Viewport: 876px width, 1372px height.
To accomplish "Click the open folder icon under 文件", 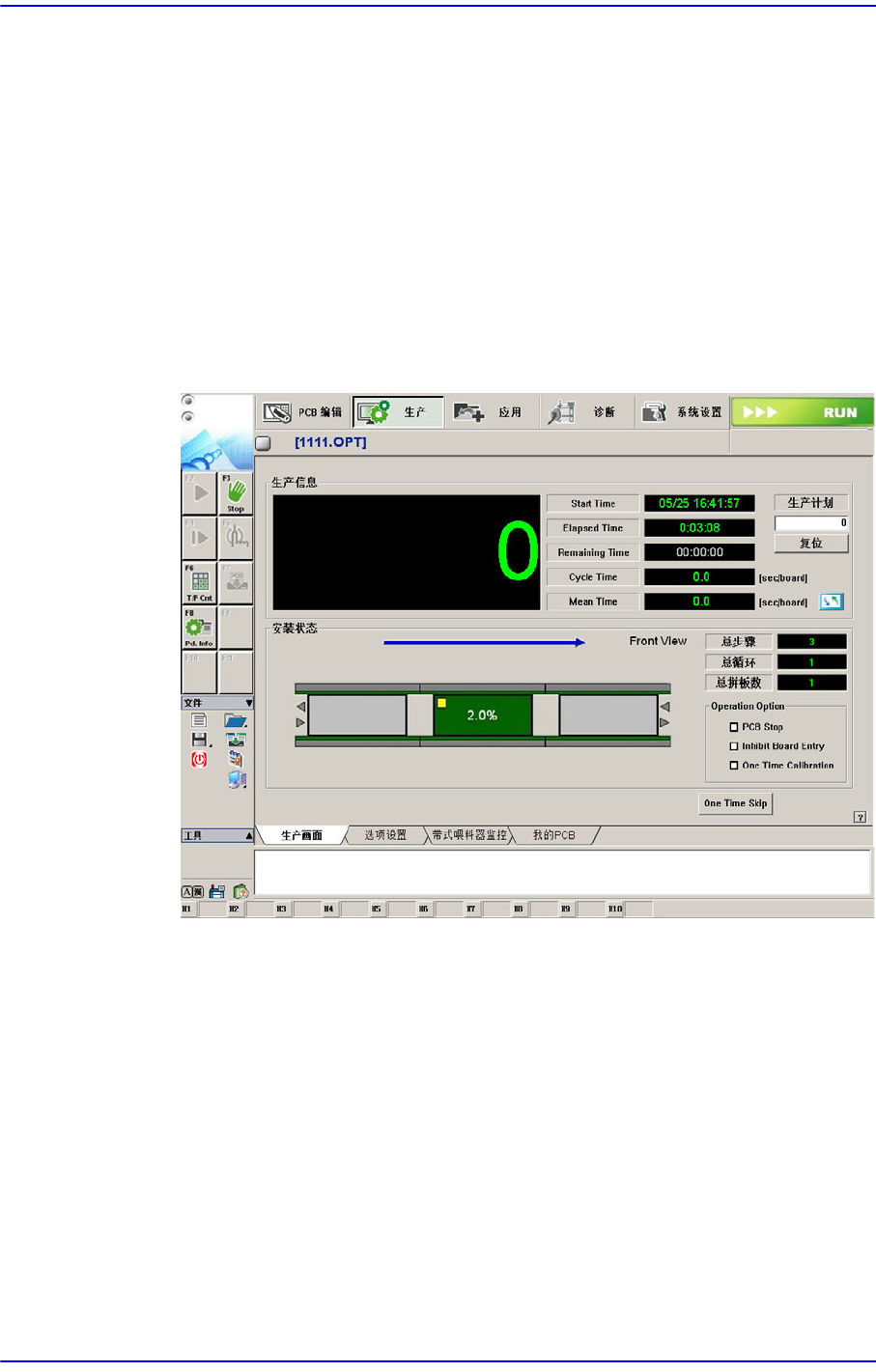I will [x=236, y=720].
